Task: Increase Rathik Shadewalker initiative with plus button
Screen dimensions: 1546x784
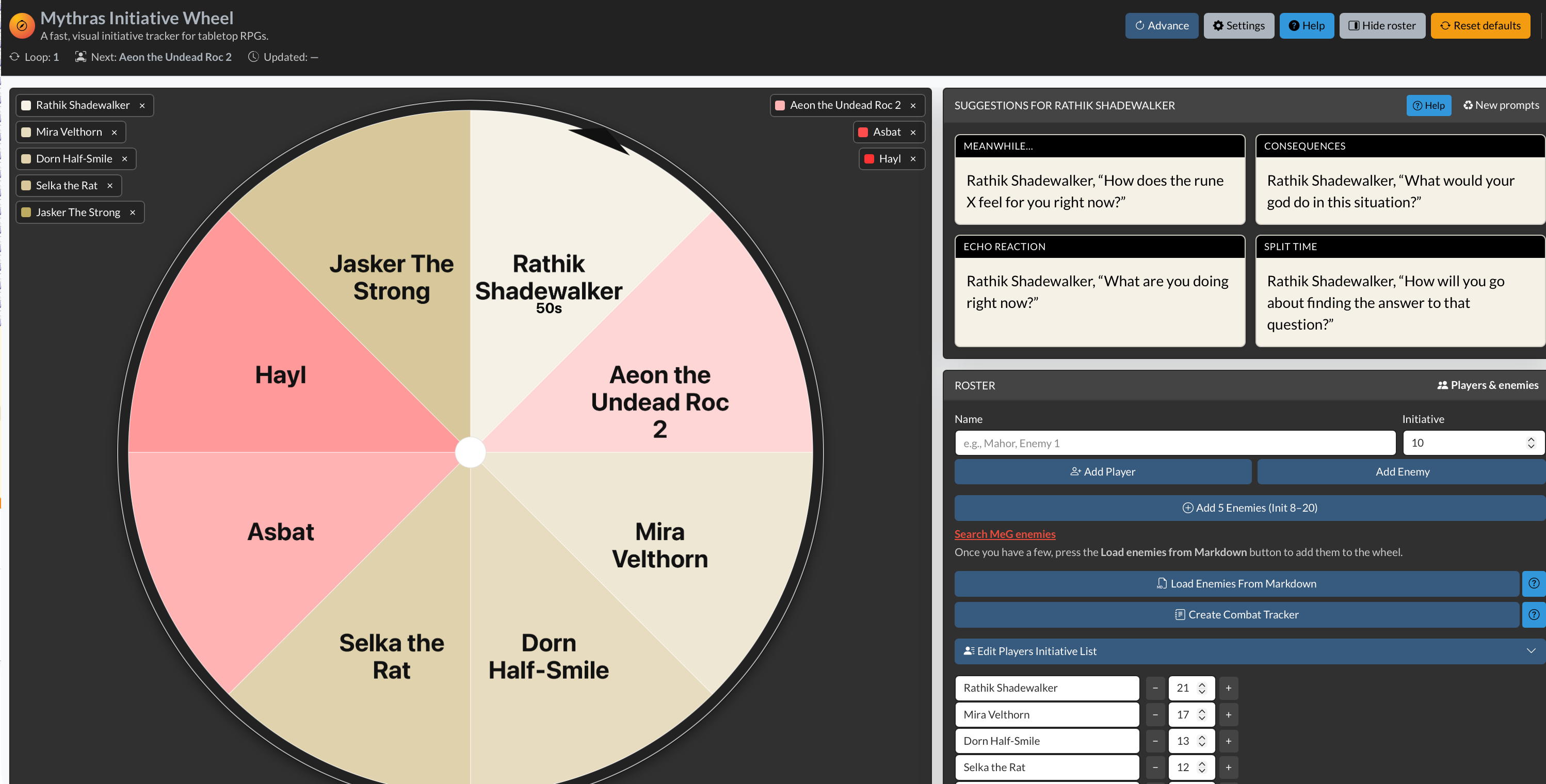Action: (1228, 688)
